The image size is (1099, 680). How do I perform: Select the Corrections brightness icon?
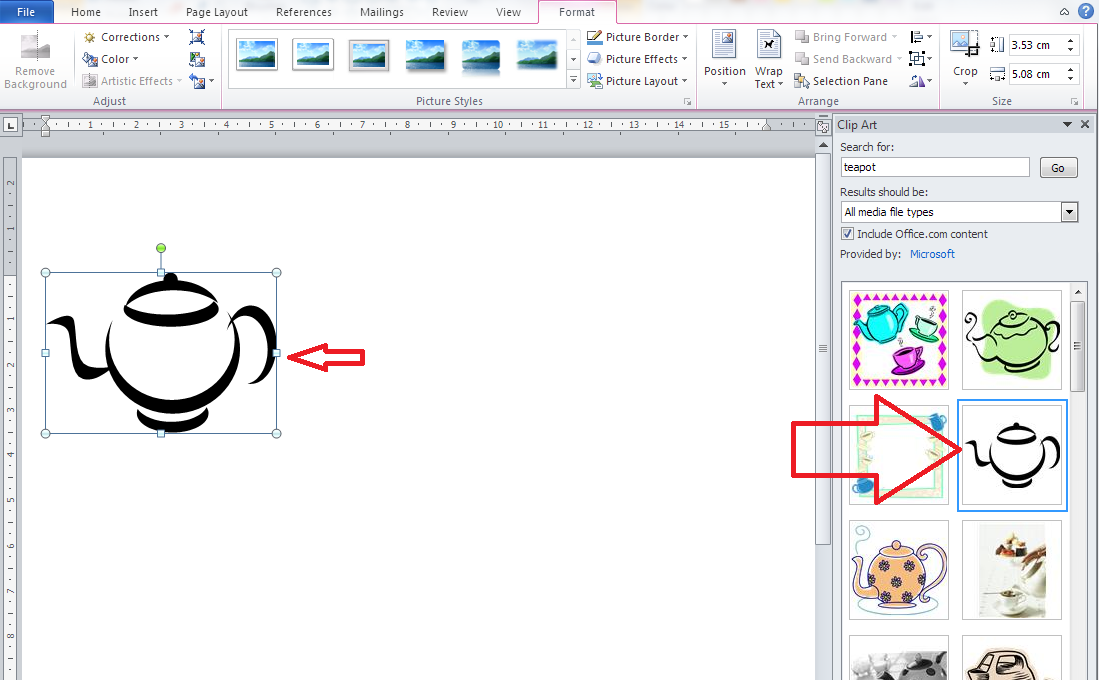[89, 36]
